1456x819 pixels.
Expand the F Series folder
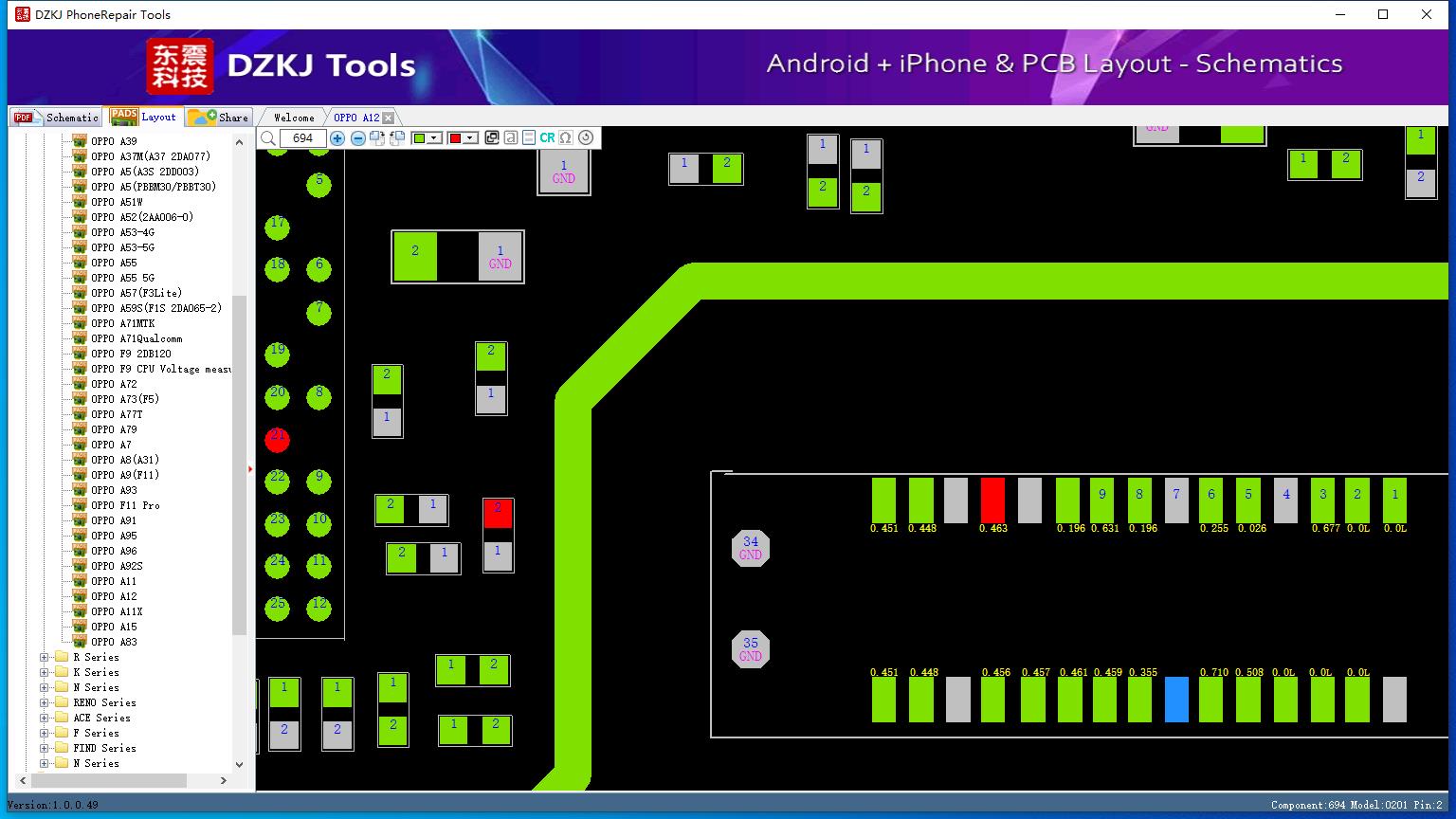click(45, 733)
